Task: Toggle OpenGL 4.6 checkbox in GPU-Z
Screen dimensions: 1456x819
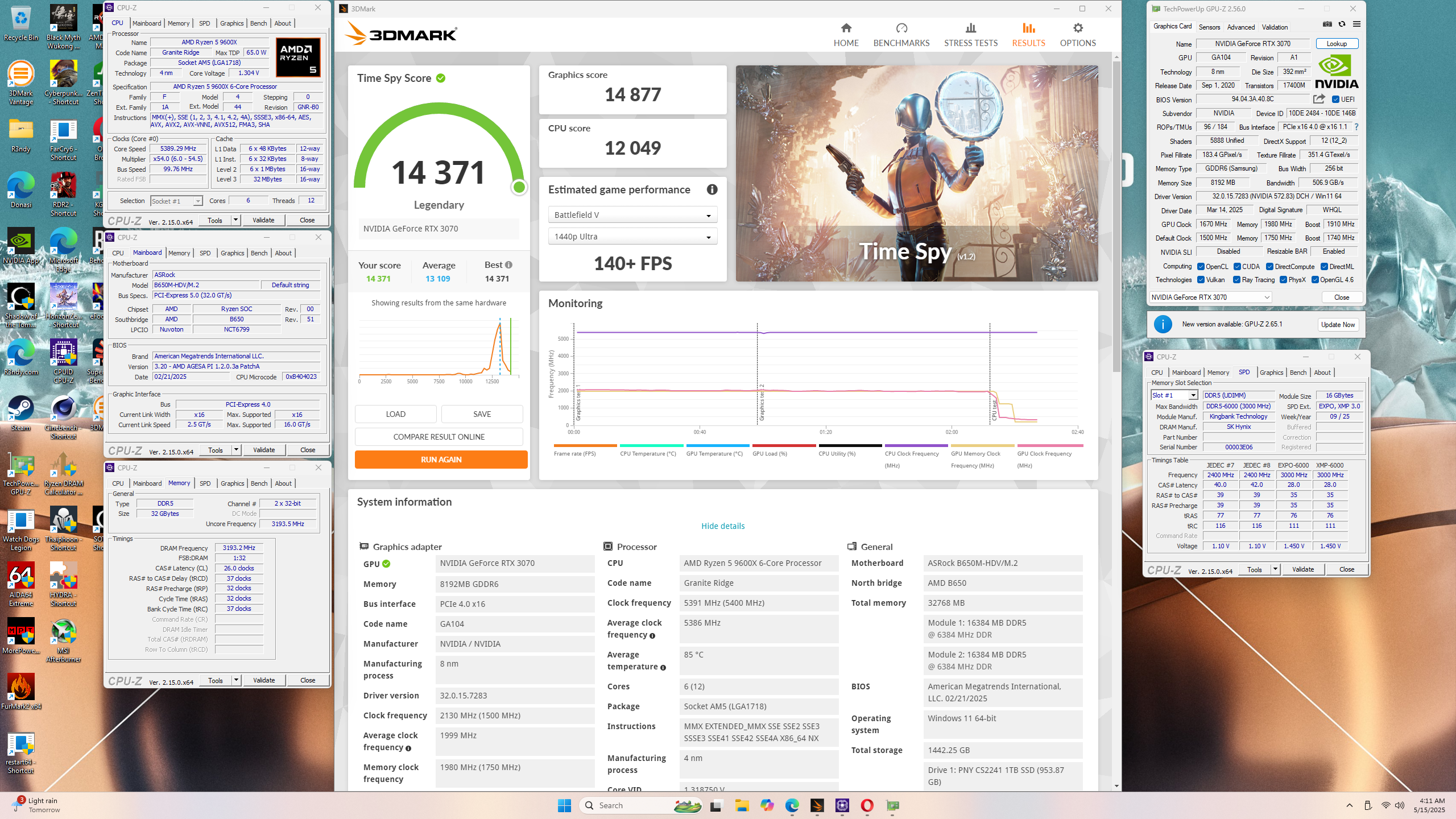Action: [1315, 280]
